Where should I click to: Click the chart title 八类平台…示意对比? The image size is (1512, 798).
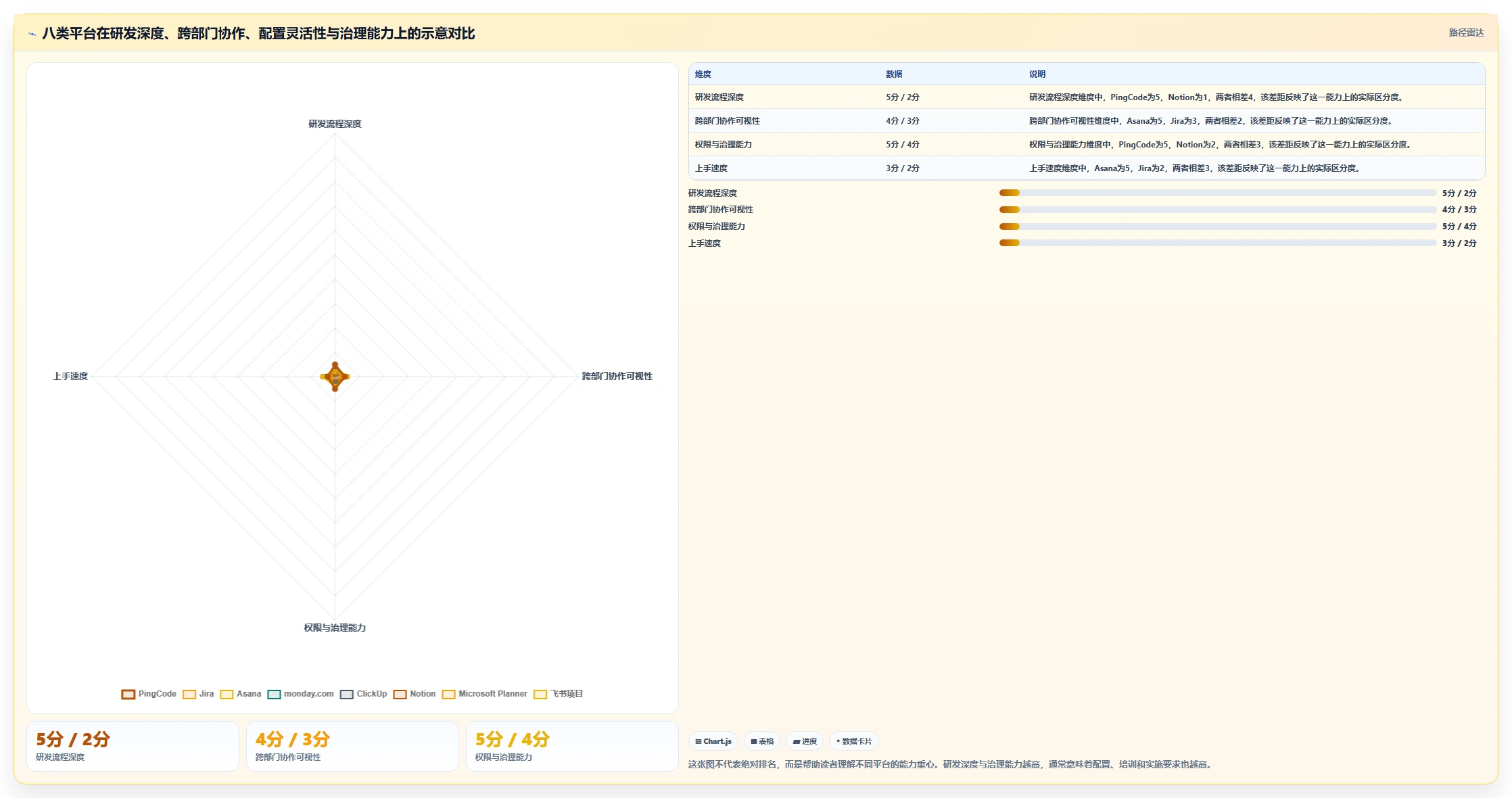click(x=258, y=34)
